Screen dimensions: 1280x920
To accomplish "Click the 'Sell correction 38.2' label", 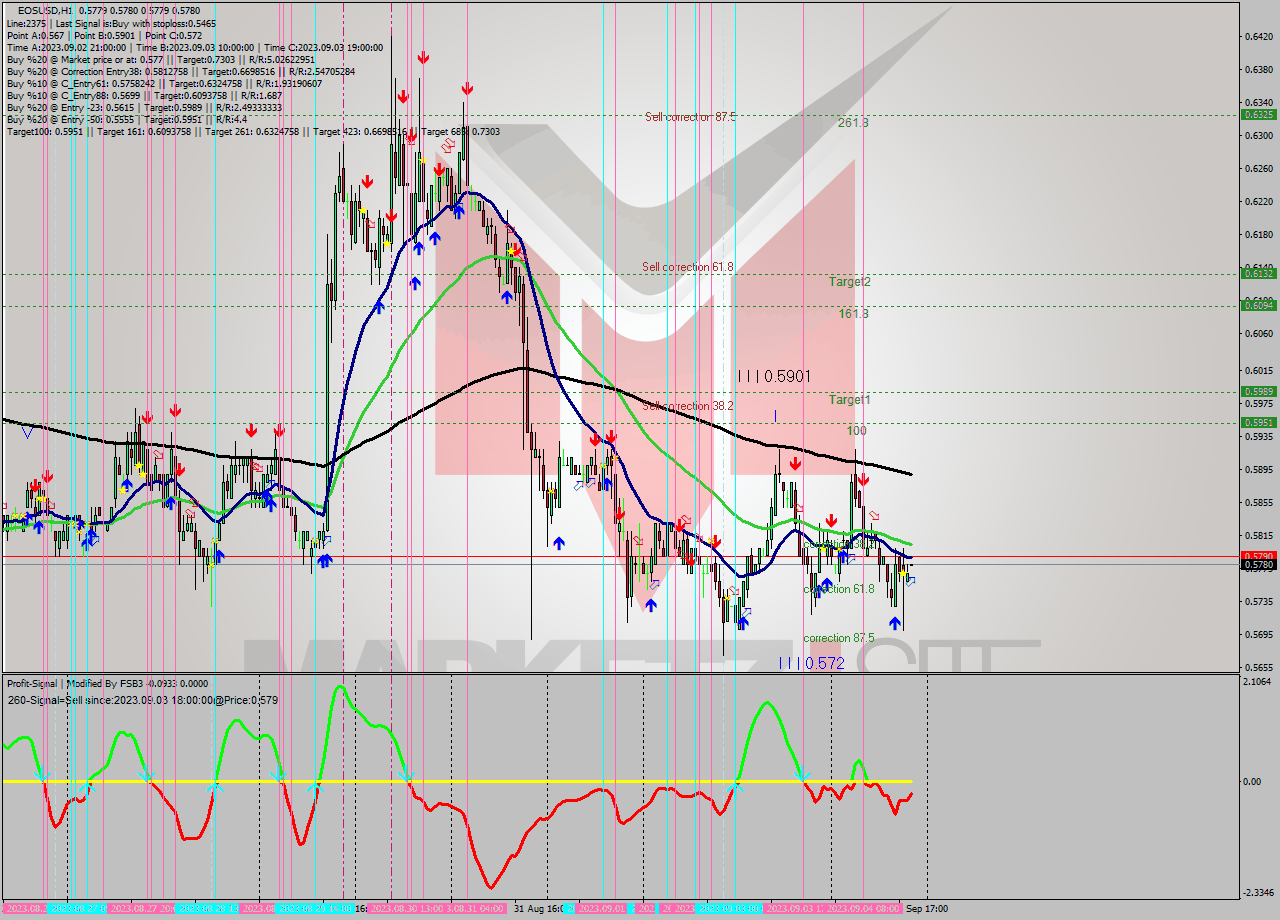I will coord(689,406).
